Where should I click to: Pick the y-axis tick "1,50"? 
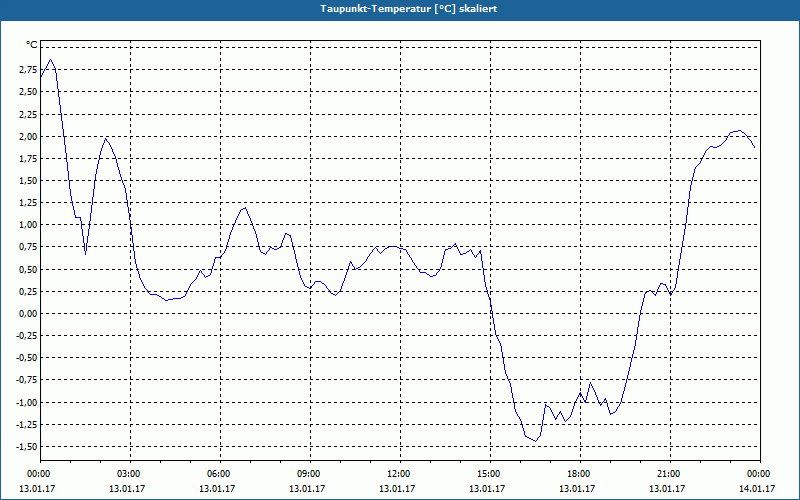pos(28,181)
